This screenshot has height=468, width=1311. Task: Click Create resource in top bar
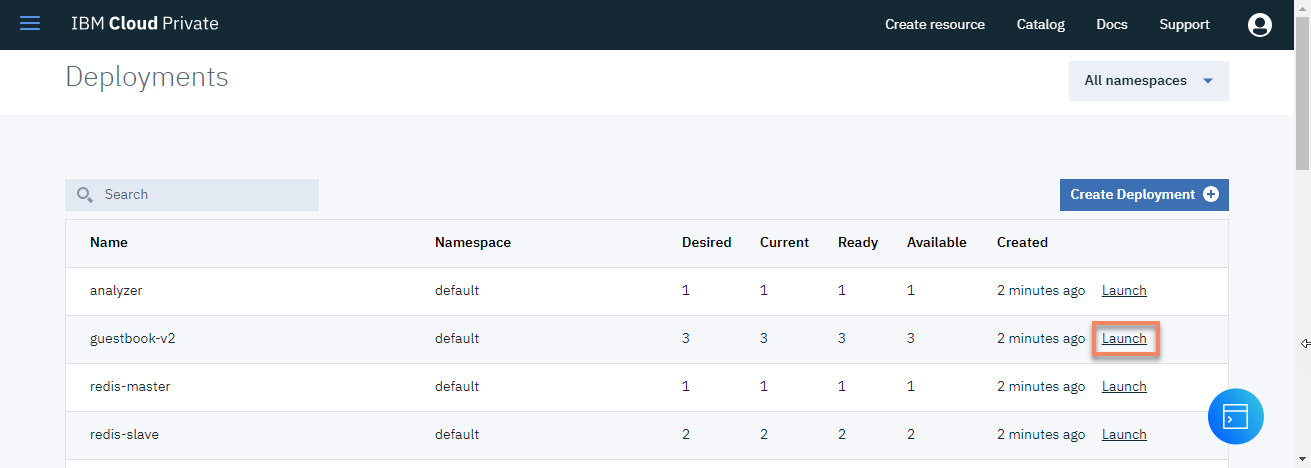click(934, 25)
